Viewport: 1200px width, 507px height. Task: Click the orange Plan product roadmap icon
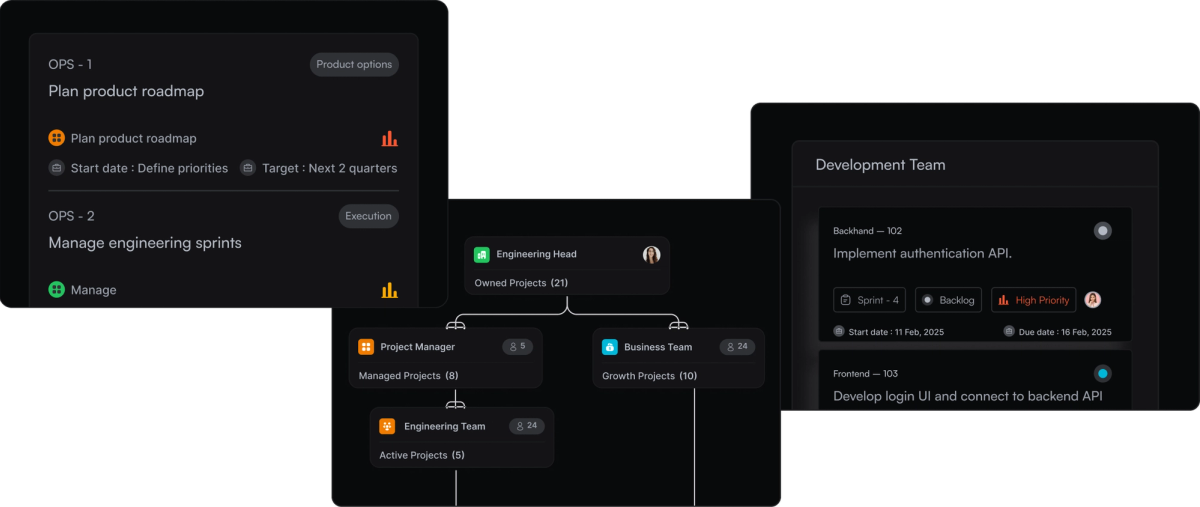tap(57, 138)
